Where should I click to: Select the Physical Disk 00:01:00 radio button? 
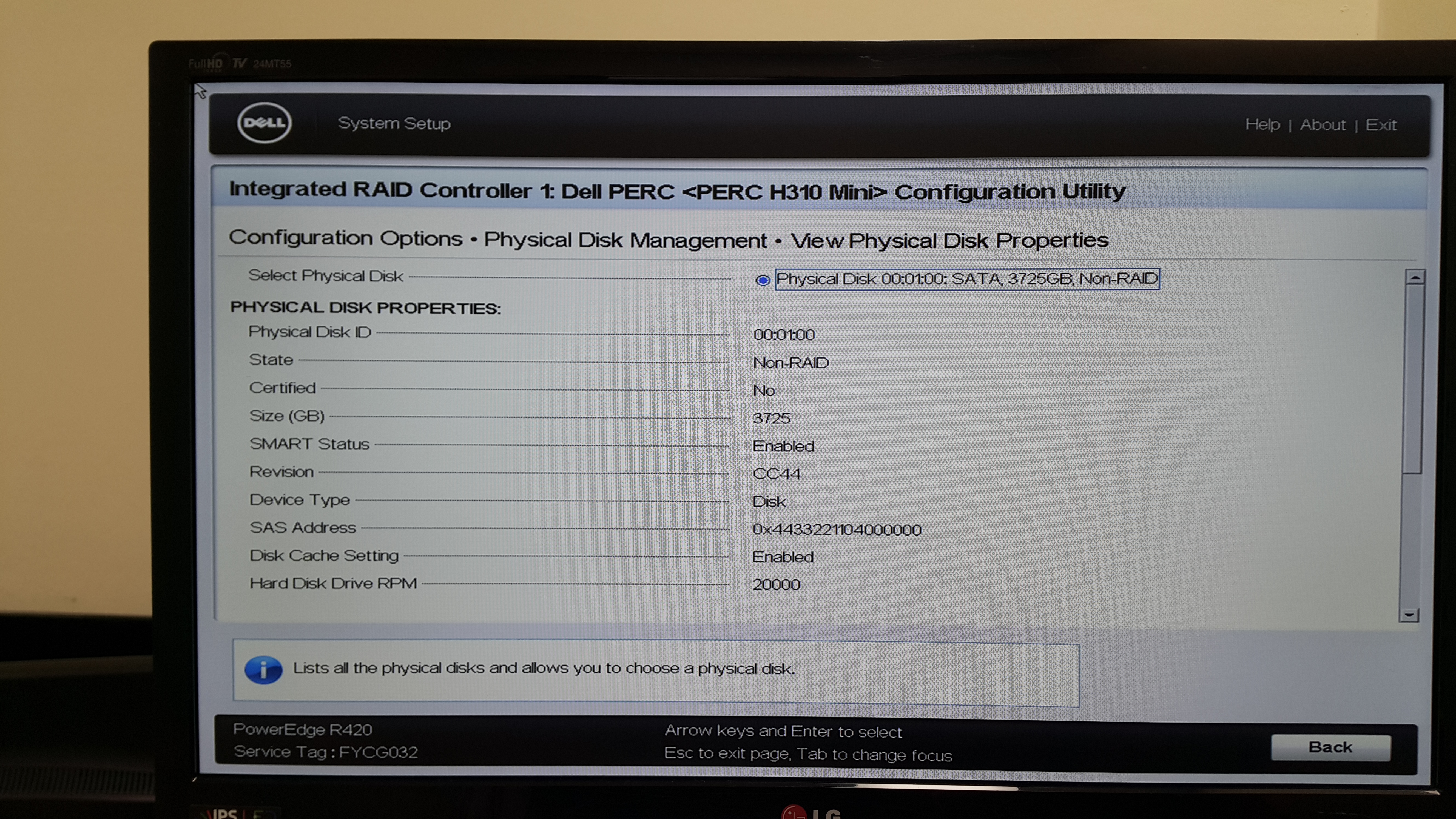[x=763, y=280]
